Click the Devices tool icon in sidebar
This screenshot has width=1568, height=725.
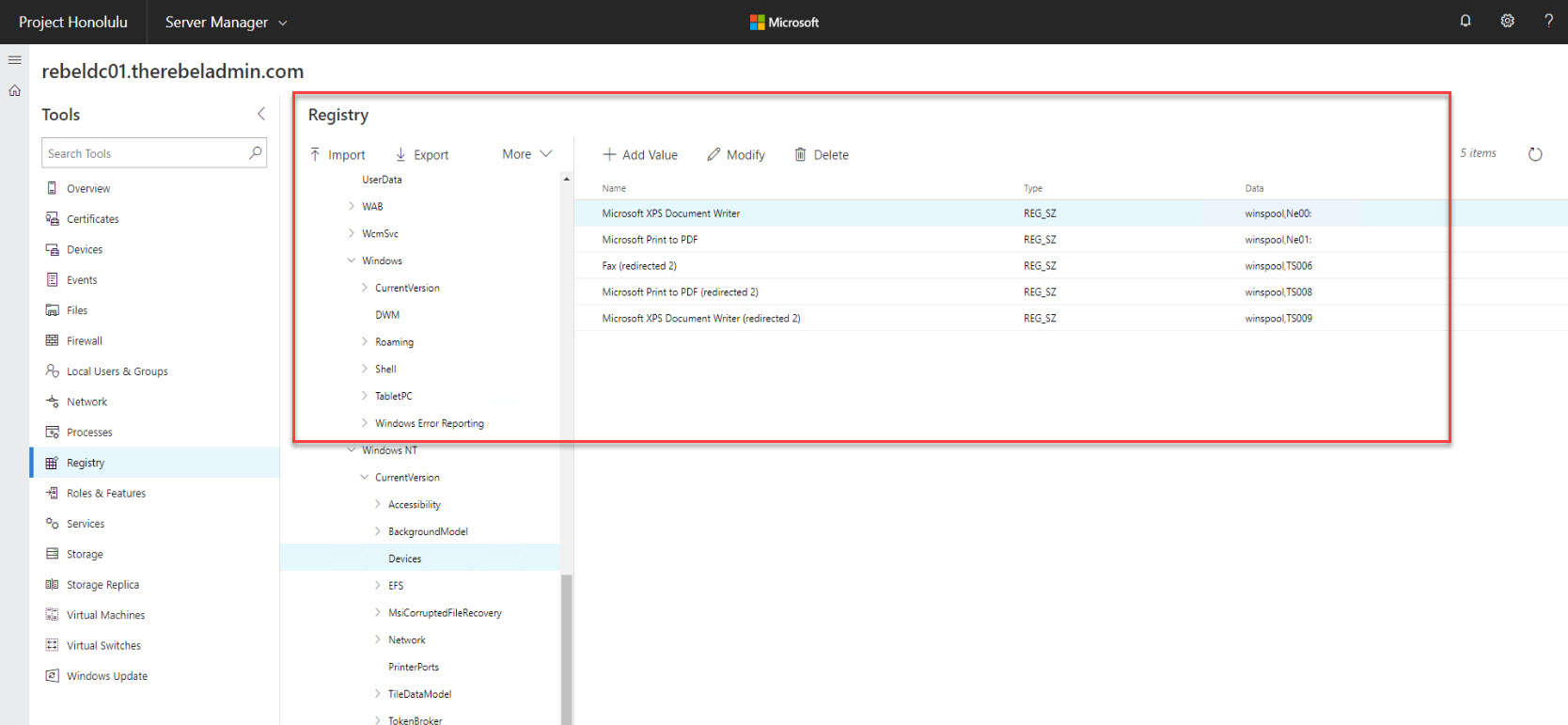coord(52,249)
